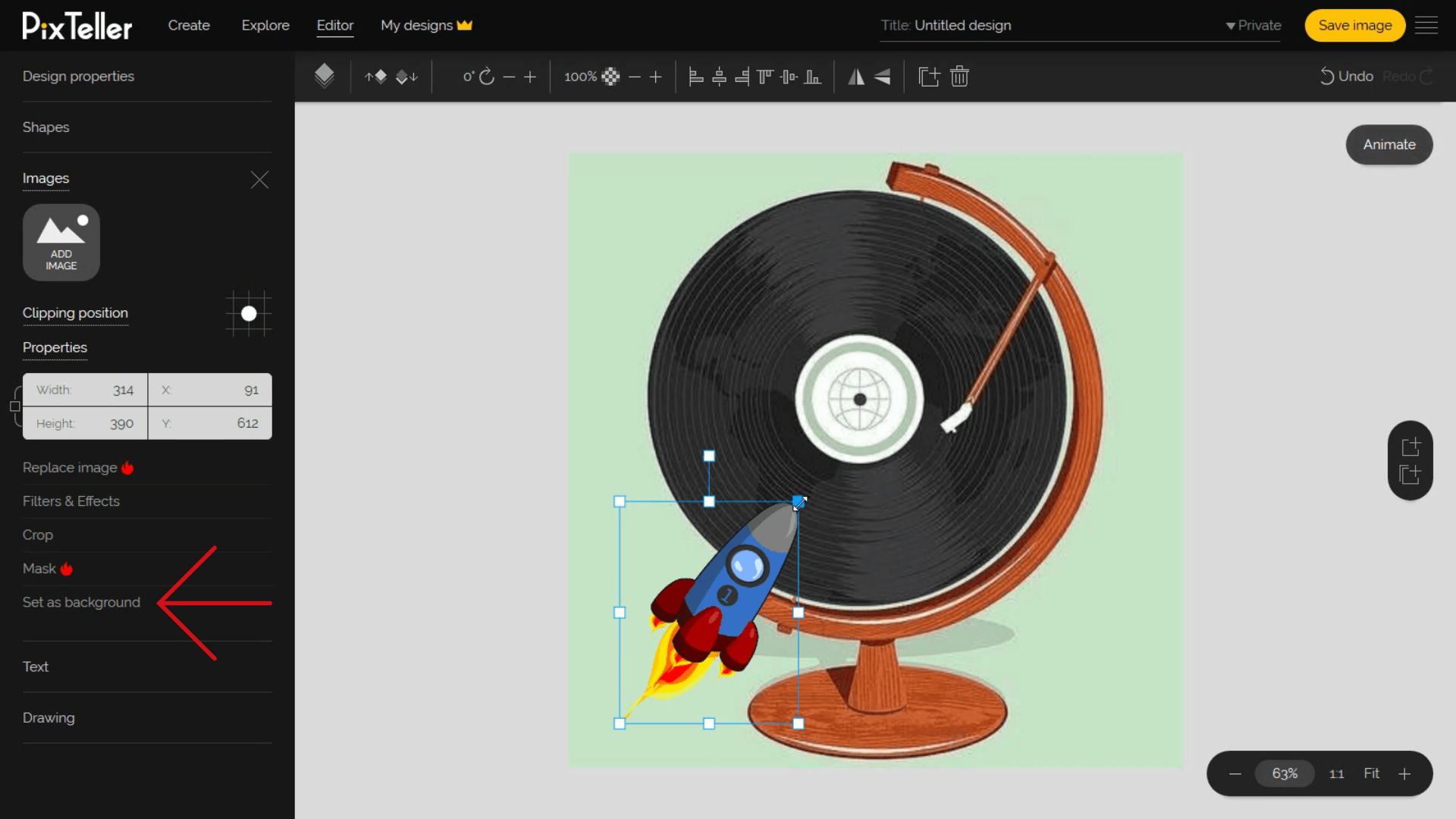Toggle the clipping position control
Image resolution: width=1456 pixels, height=819 pixels.
coord(249,313)
